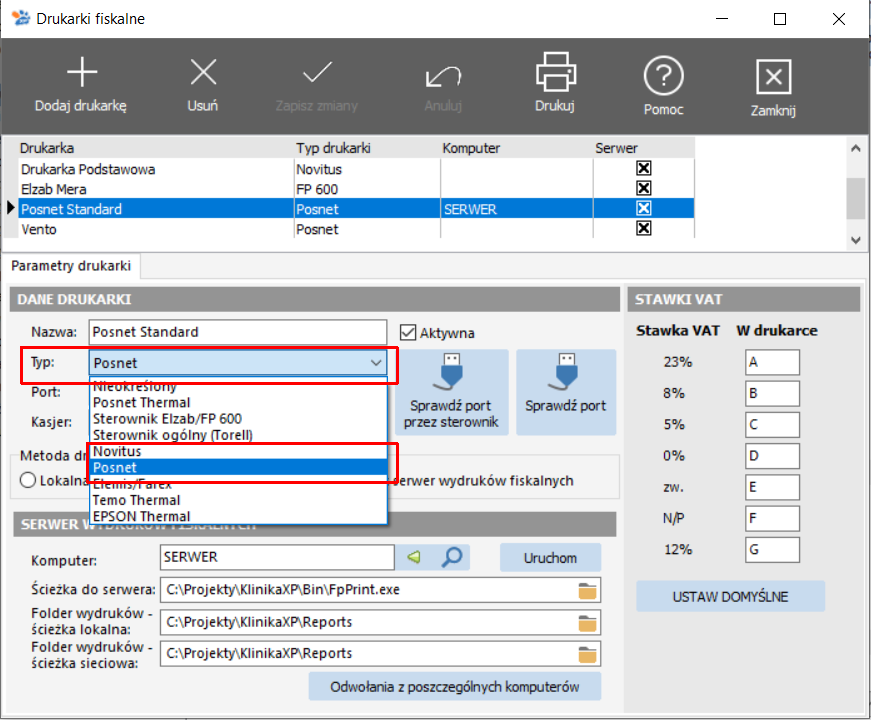Select the Drukarka Podstawowa row
Viewport: 871px width, 720px height.
[356, 168]
